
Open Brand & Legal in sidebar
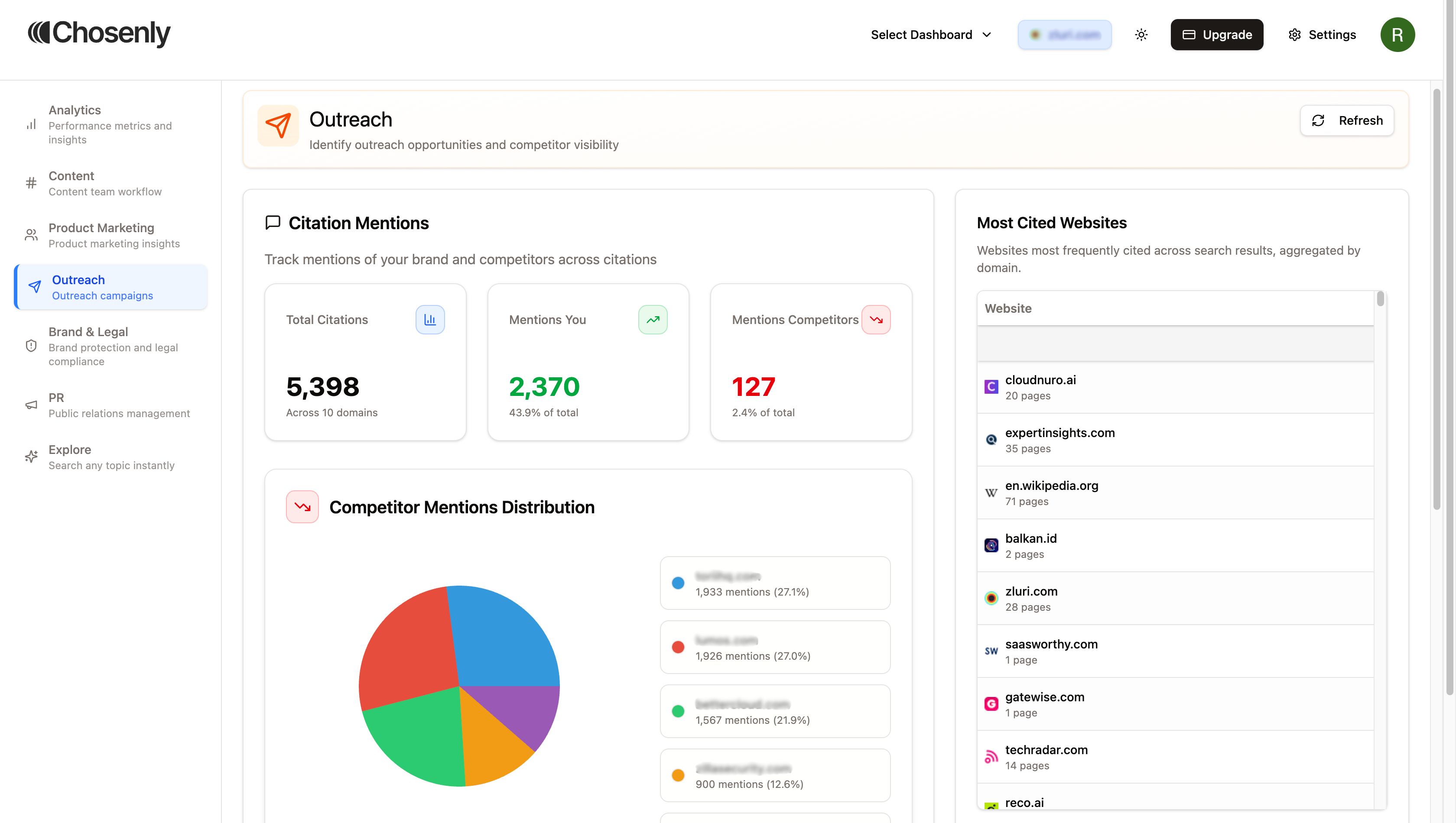tap(111, 346)
